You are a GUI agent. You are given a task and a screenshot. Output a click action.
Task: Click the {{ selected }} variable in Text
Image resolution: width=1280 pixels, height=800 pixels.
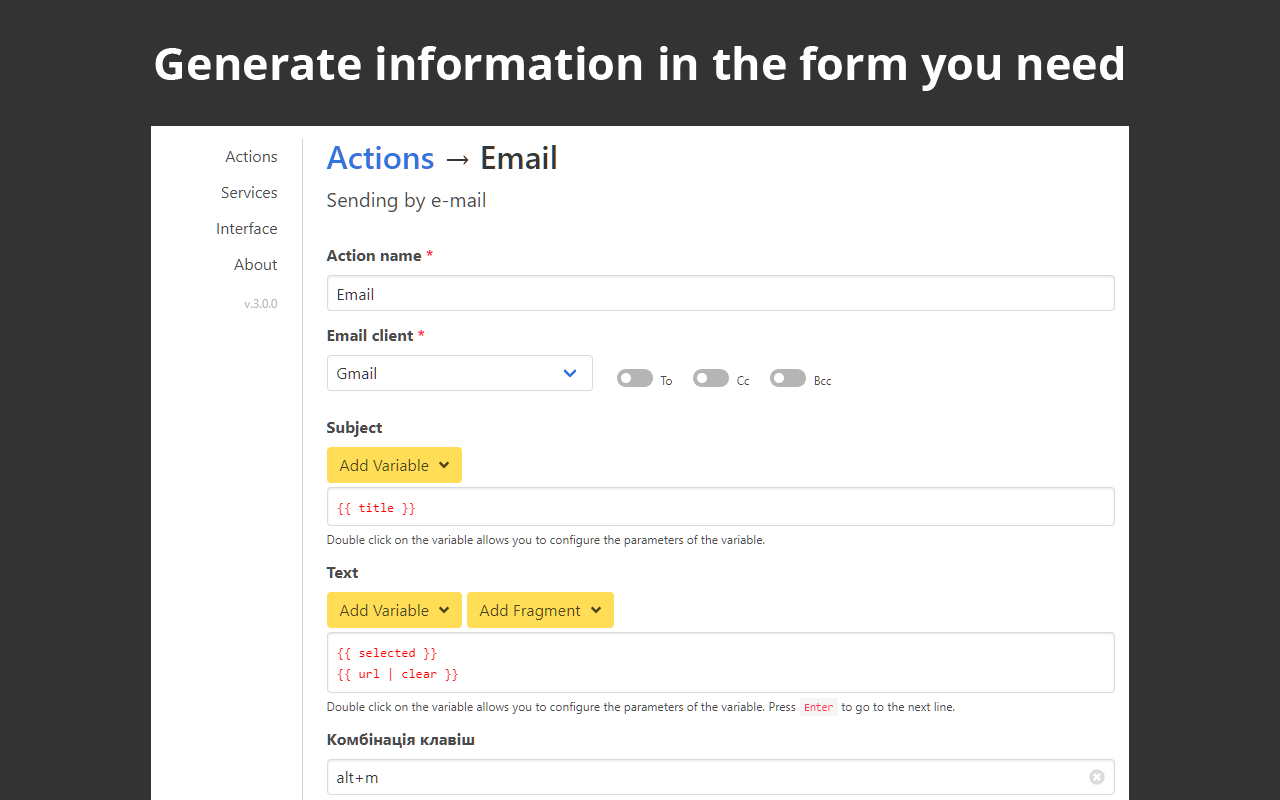(x=387, y=653)
